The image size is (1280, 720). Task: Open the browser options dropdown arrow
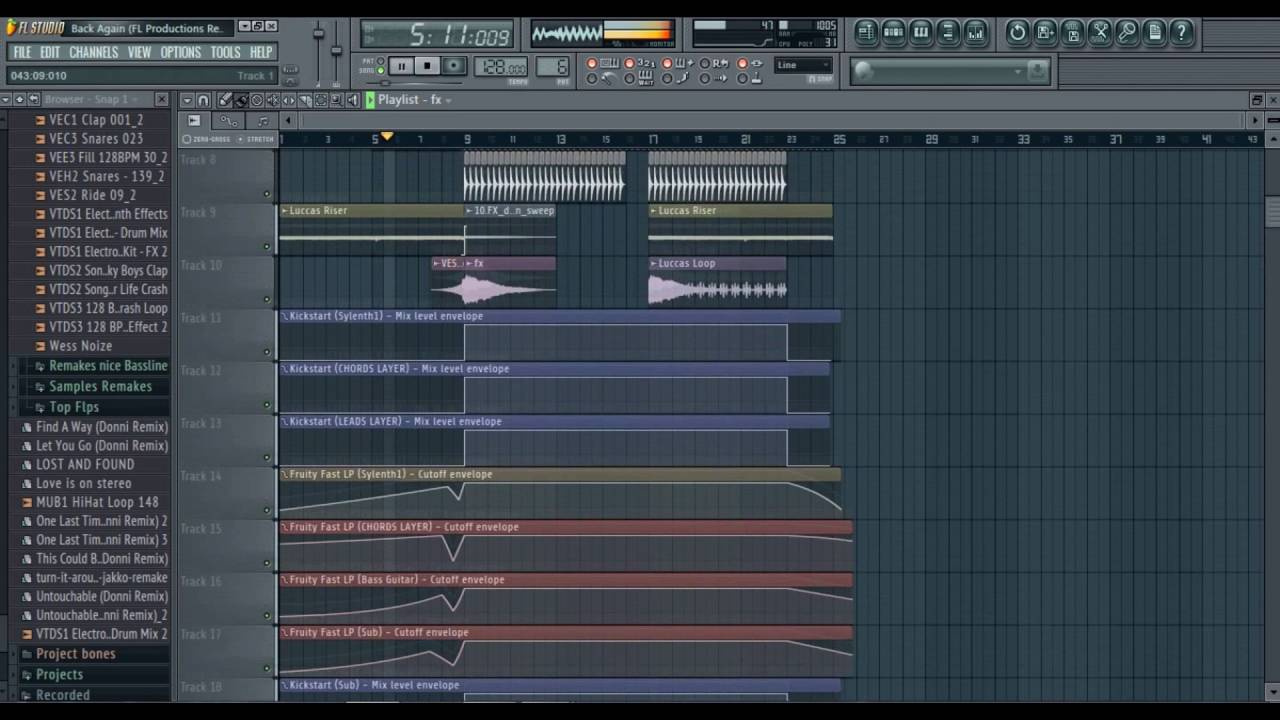[x=6, y=99]
